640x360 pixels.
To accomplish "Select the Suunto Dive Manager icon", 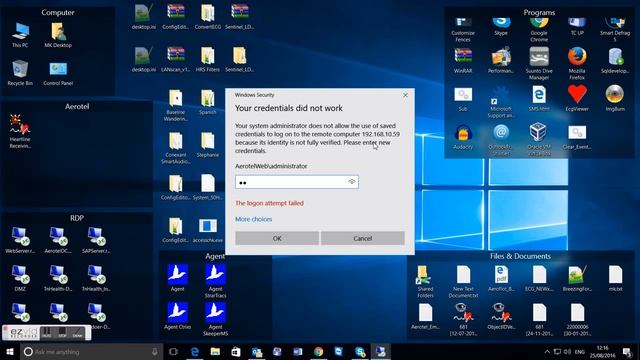I will tap(539, 64).
